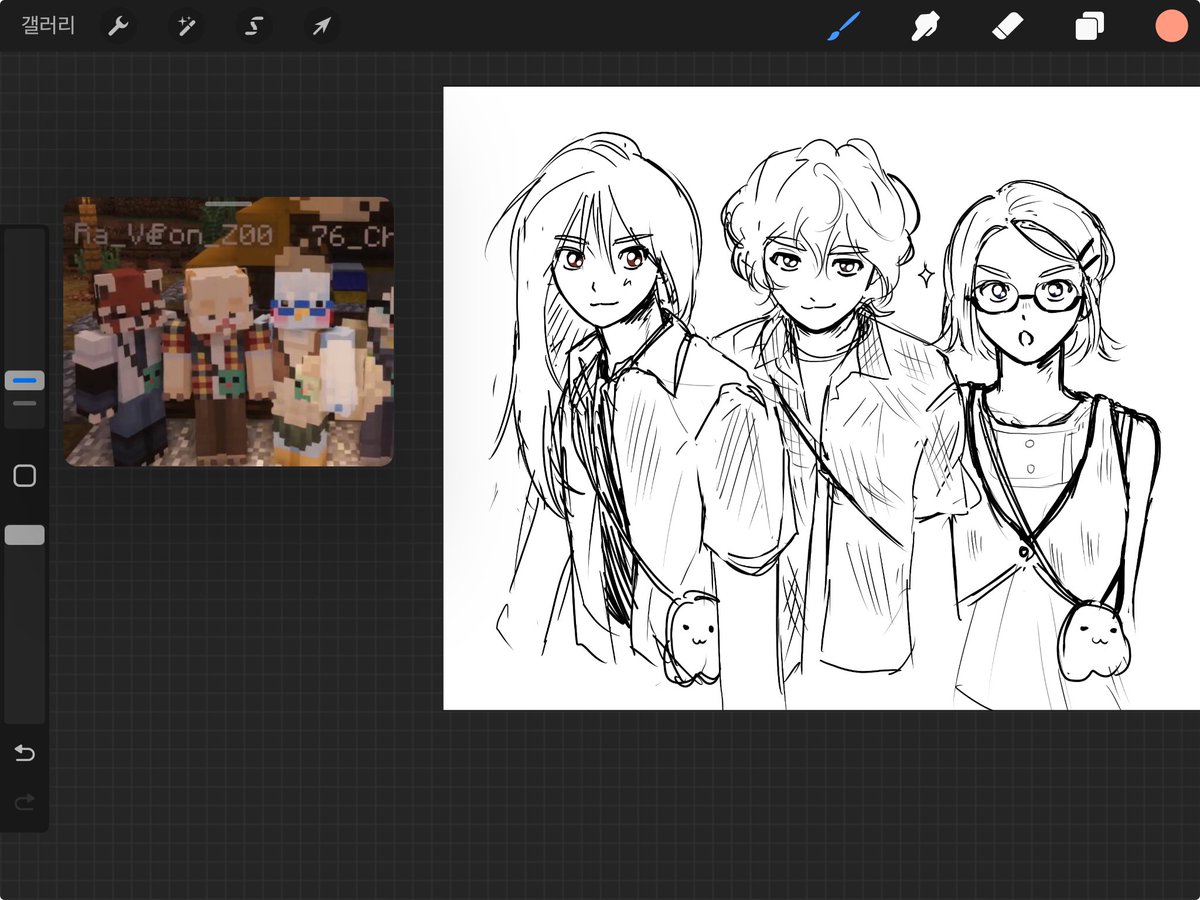
Task: Open the Gallery (갤러리) button
Action: point(48,26)
